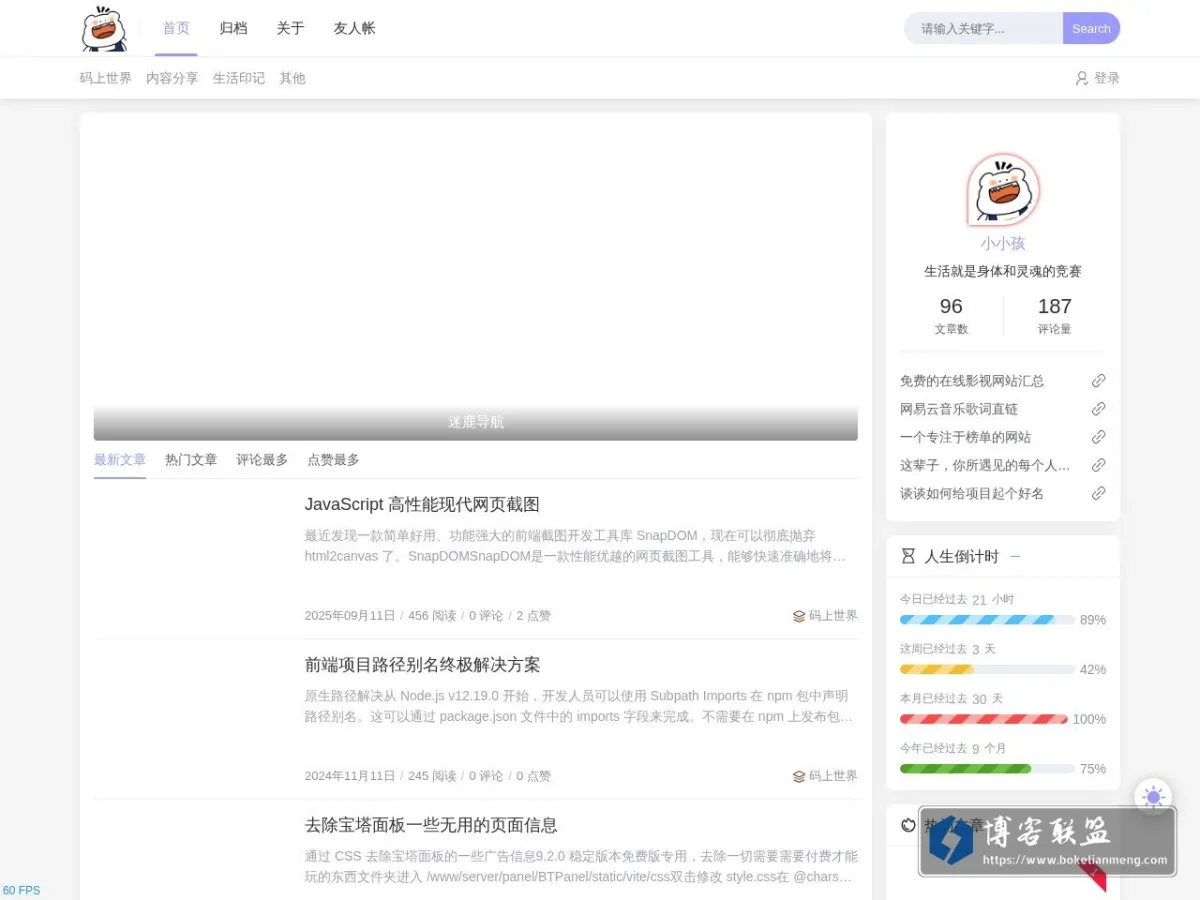Switch to the 评论最多 tab
Screen dimensions: 1200x900
pos(262,460)
